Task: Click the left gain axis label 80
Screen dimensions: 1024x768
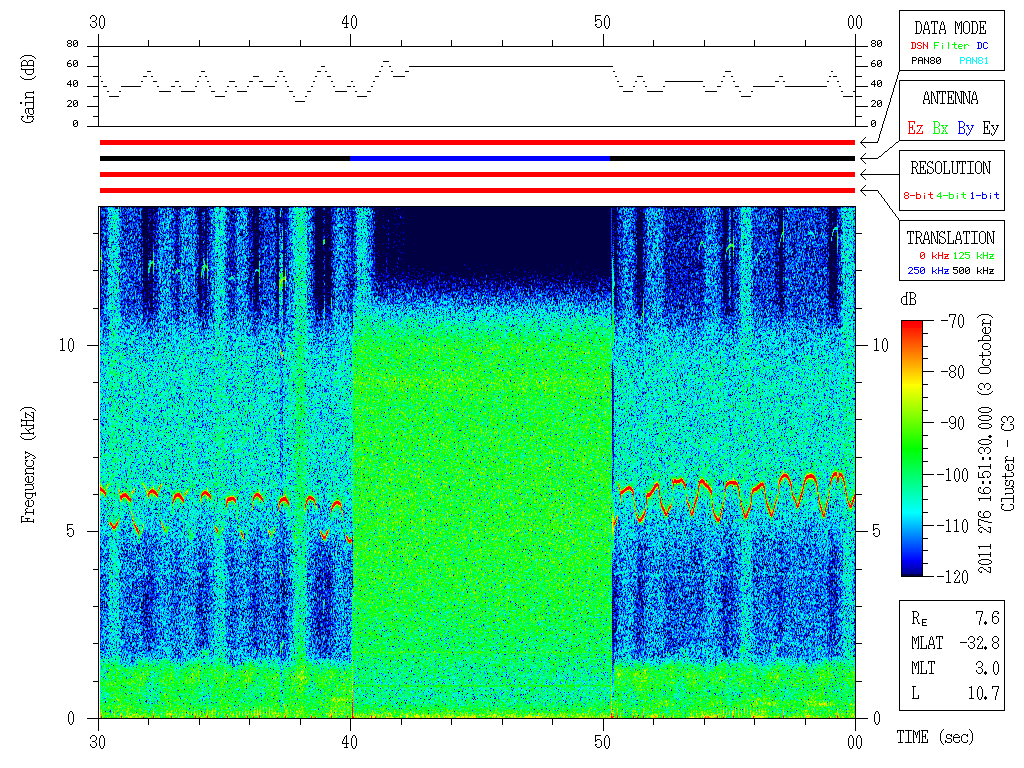Action: 72,44
